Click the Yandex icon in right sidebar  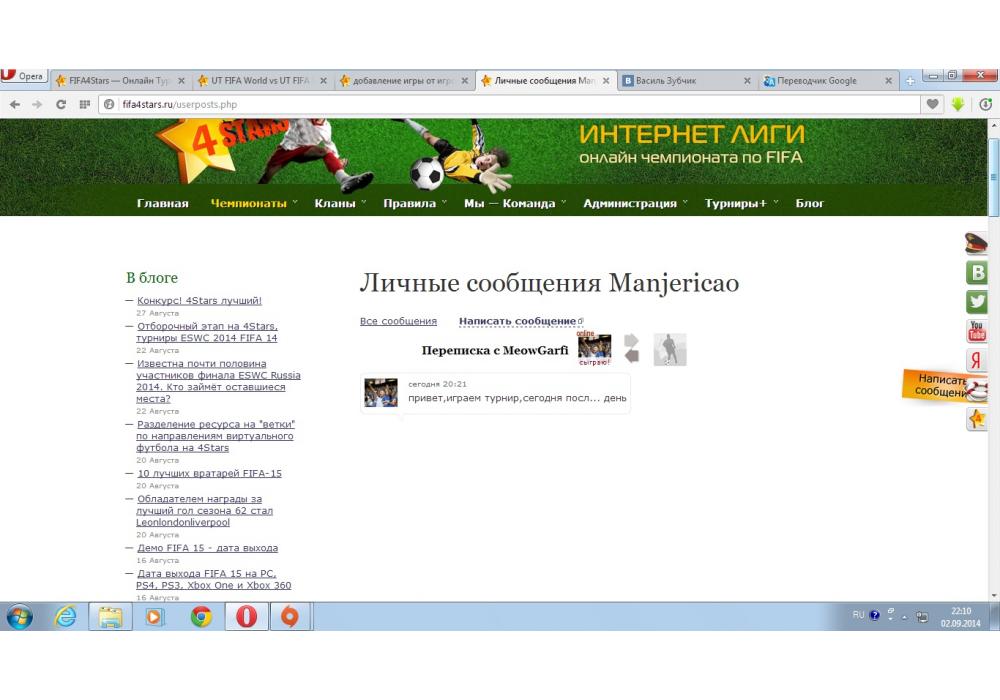[977, 361]
